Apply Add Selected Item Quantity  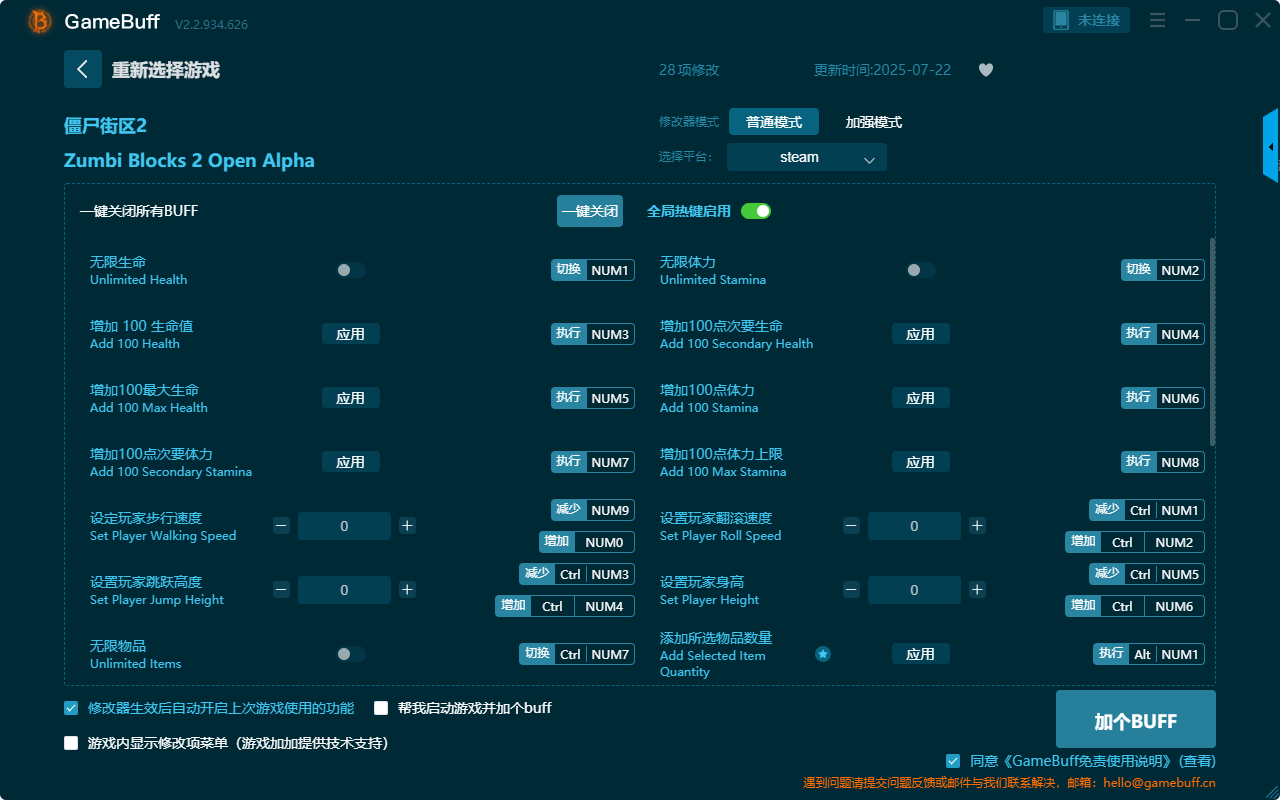(x=921, y=654)
